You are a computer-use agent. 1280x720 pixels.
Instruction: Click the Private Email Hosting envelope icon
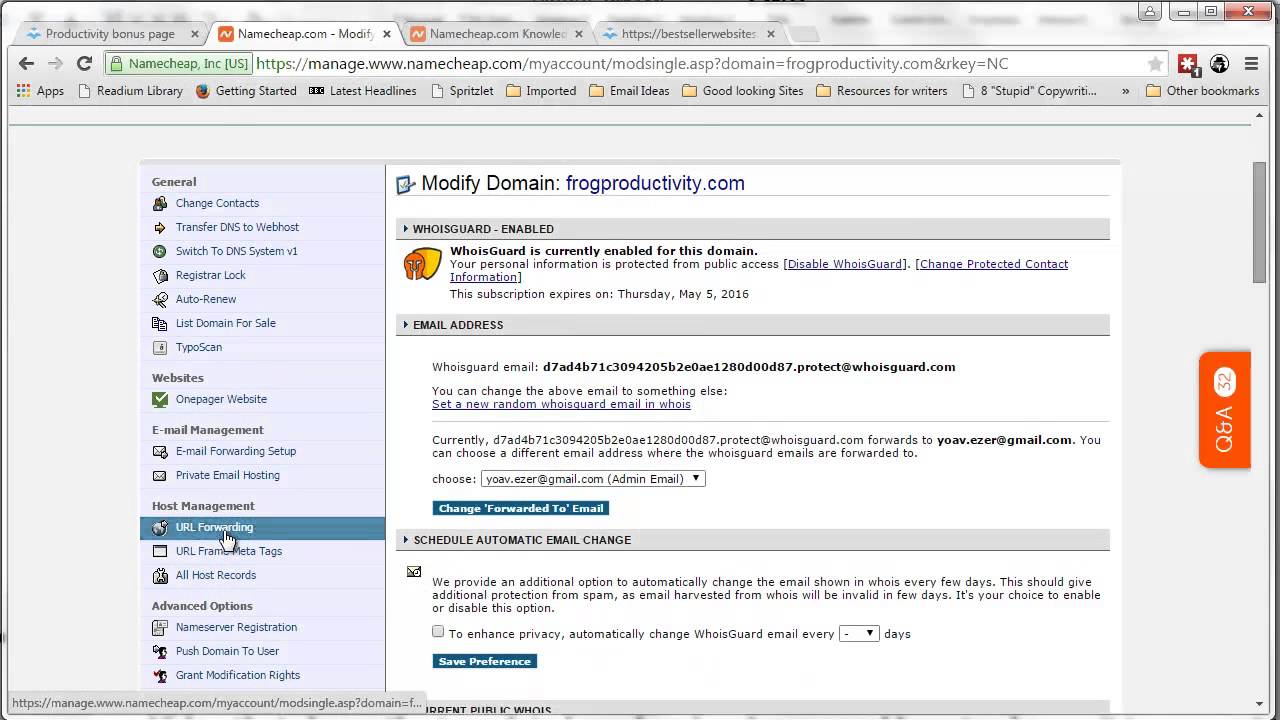160,475
